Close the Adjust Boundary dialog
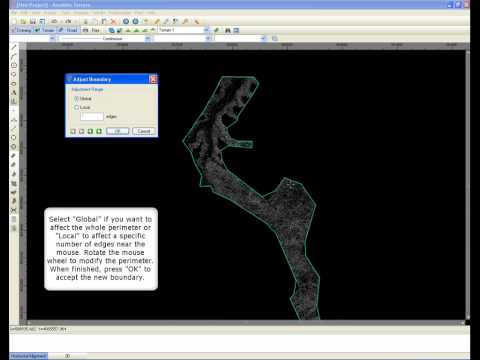 click(x=153, y=79)
